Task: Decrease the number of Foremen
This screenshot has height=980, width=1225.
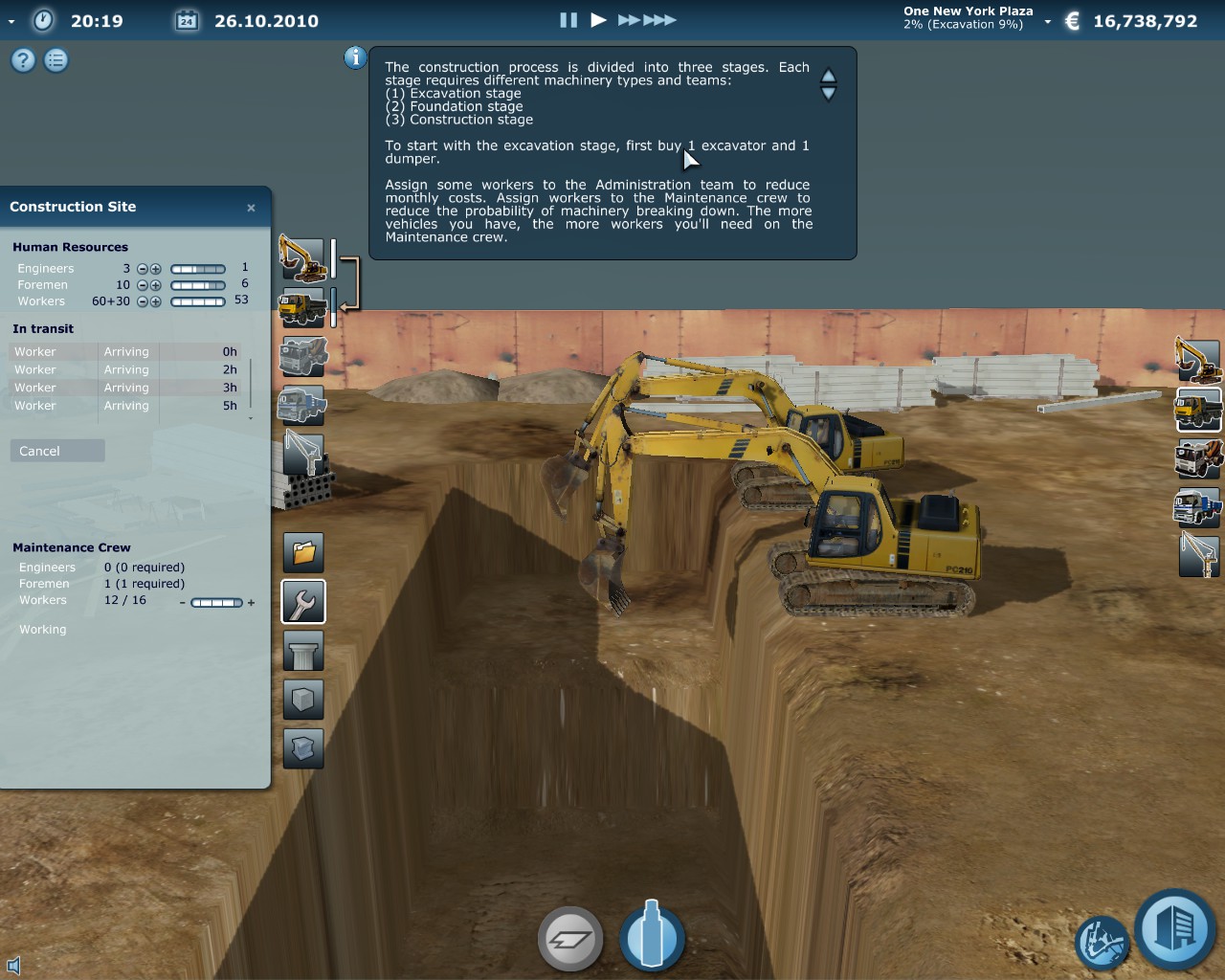Action: click(143, 285)
